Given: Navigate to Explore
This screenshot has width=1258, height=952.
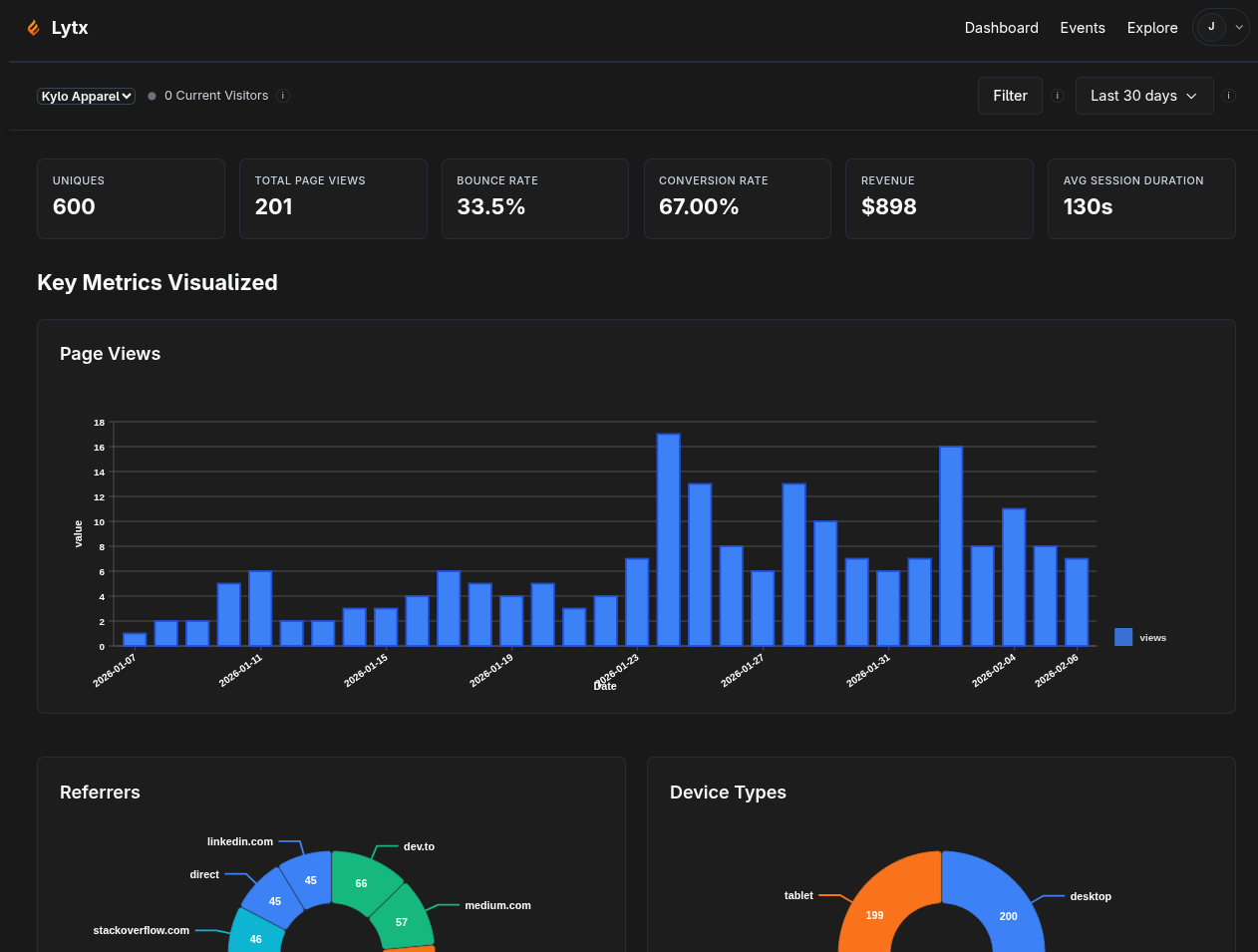Looking at the screenshot, I should click(1151, 28).
